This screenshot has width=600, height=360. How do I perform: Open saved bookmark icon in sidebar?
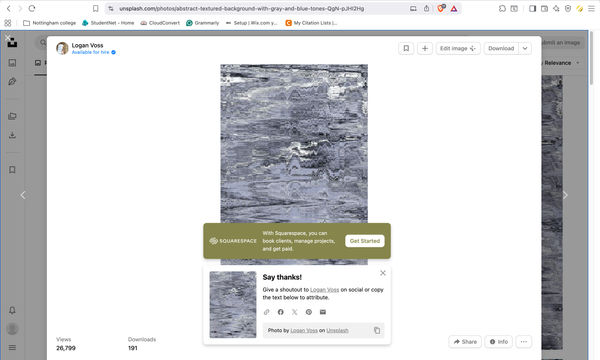(x=12, y=169)
